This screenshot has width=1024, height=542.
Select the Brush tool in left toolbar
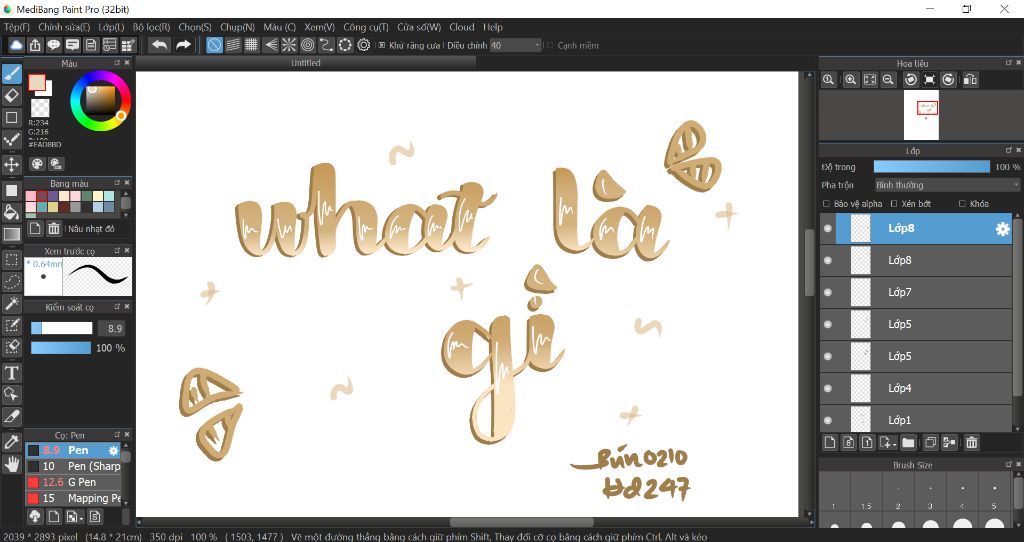point(12,74)
